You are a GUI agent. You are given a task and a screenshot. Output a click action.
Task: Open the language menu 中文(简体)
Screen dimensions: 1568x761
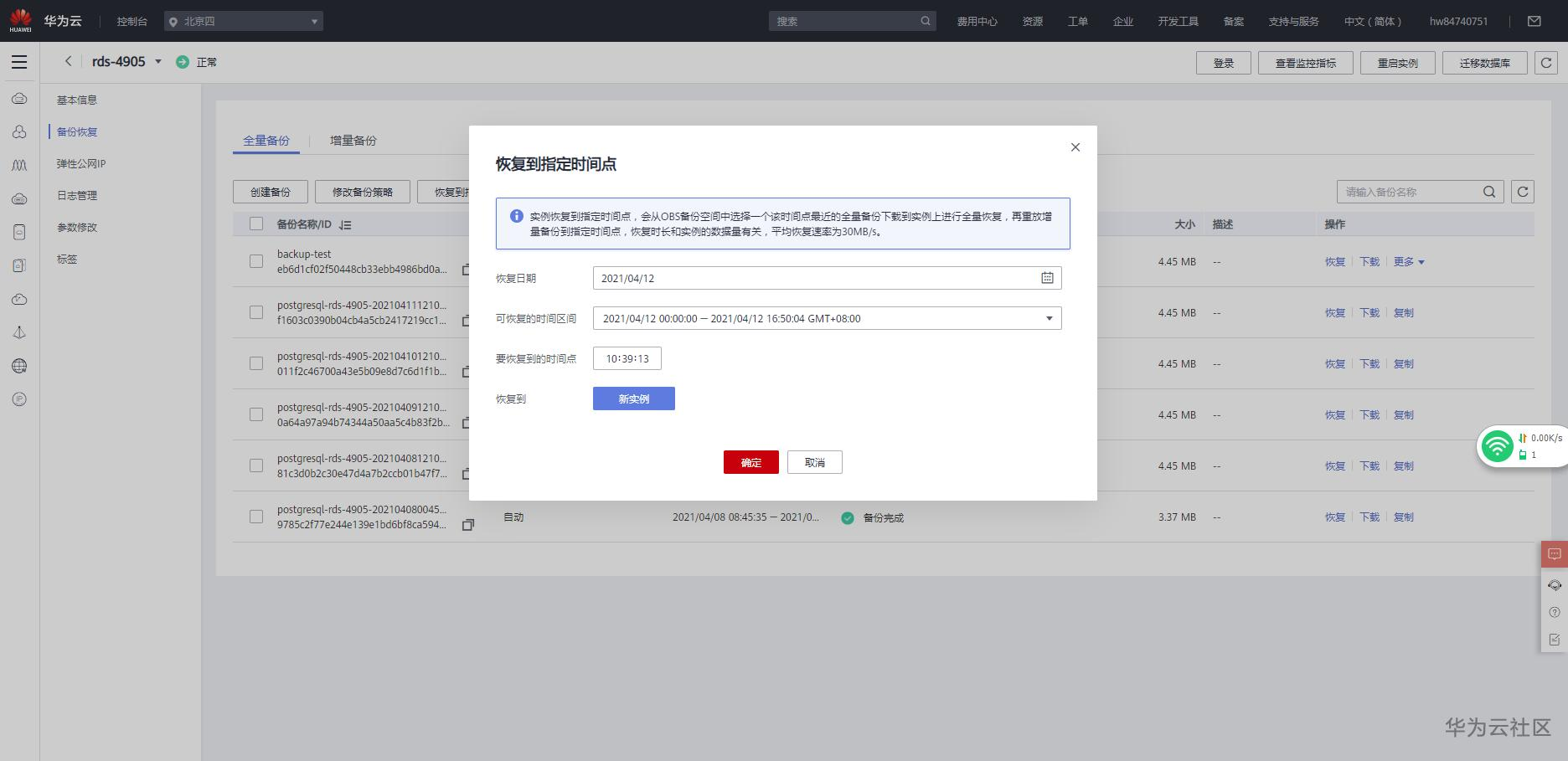tap(1372, 22)
